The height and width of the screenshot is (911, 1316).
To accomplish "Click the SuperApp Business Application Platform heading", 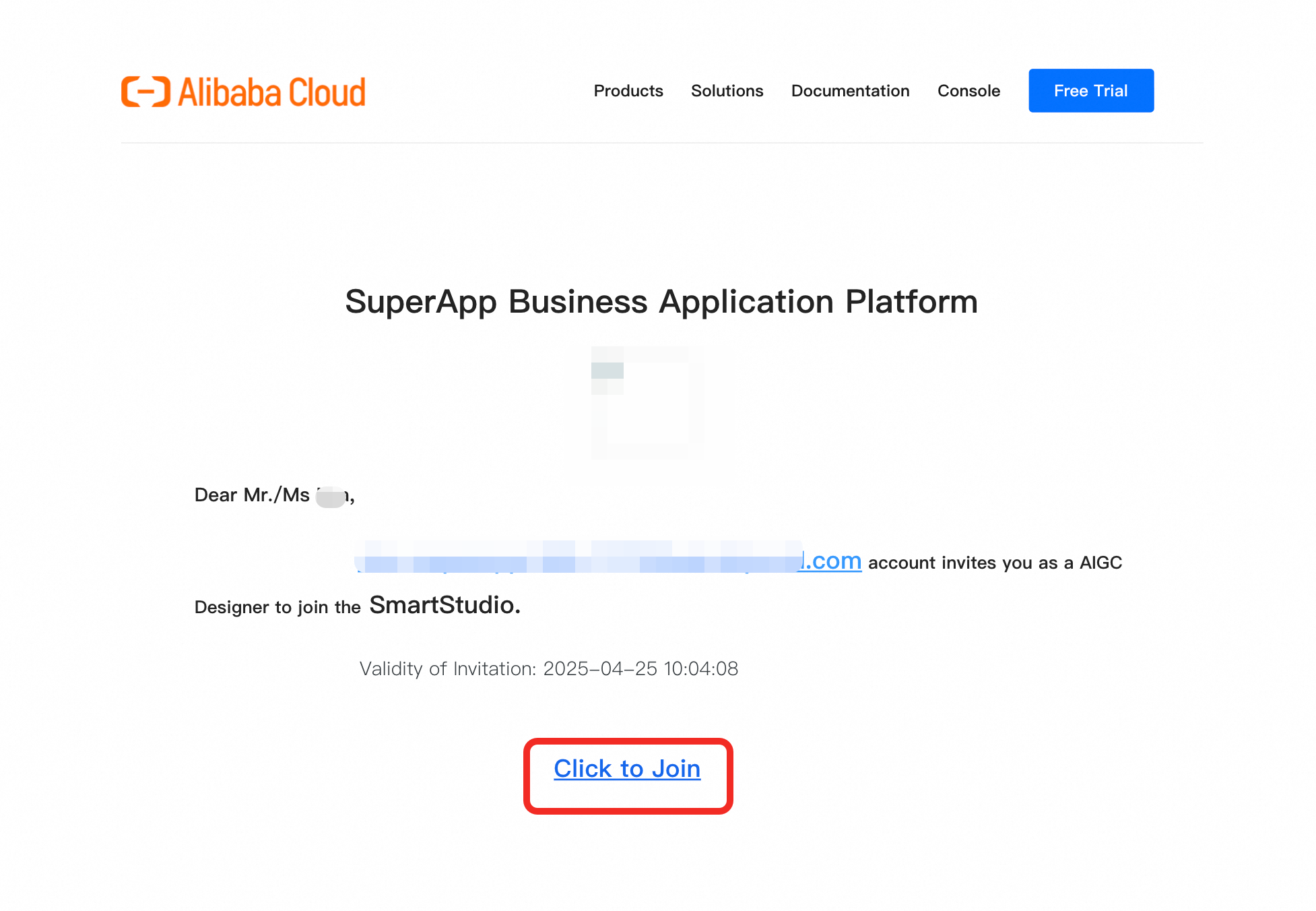I will 661,301.
